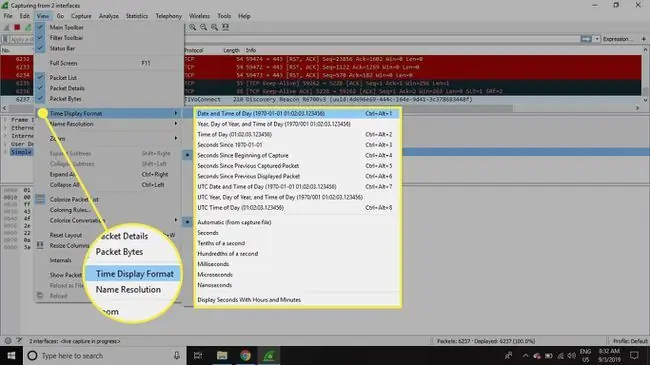650x365 pixels.
Task: Open the Analyze menu
Action: 109,16
